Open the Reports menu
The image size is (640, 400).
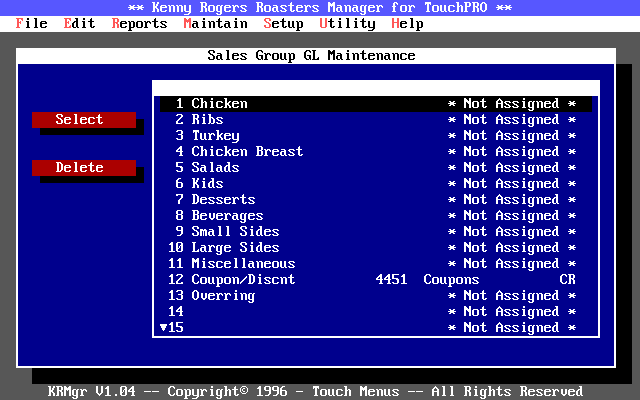[x=139, y=24]
